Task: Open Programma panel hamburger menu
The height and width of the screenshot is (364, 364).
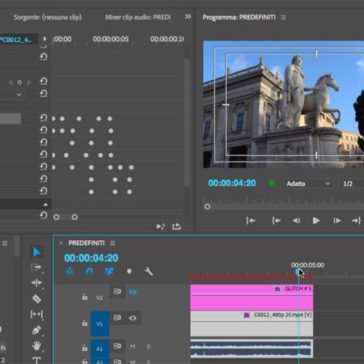Action: [283, 17]
